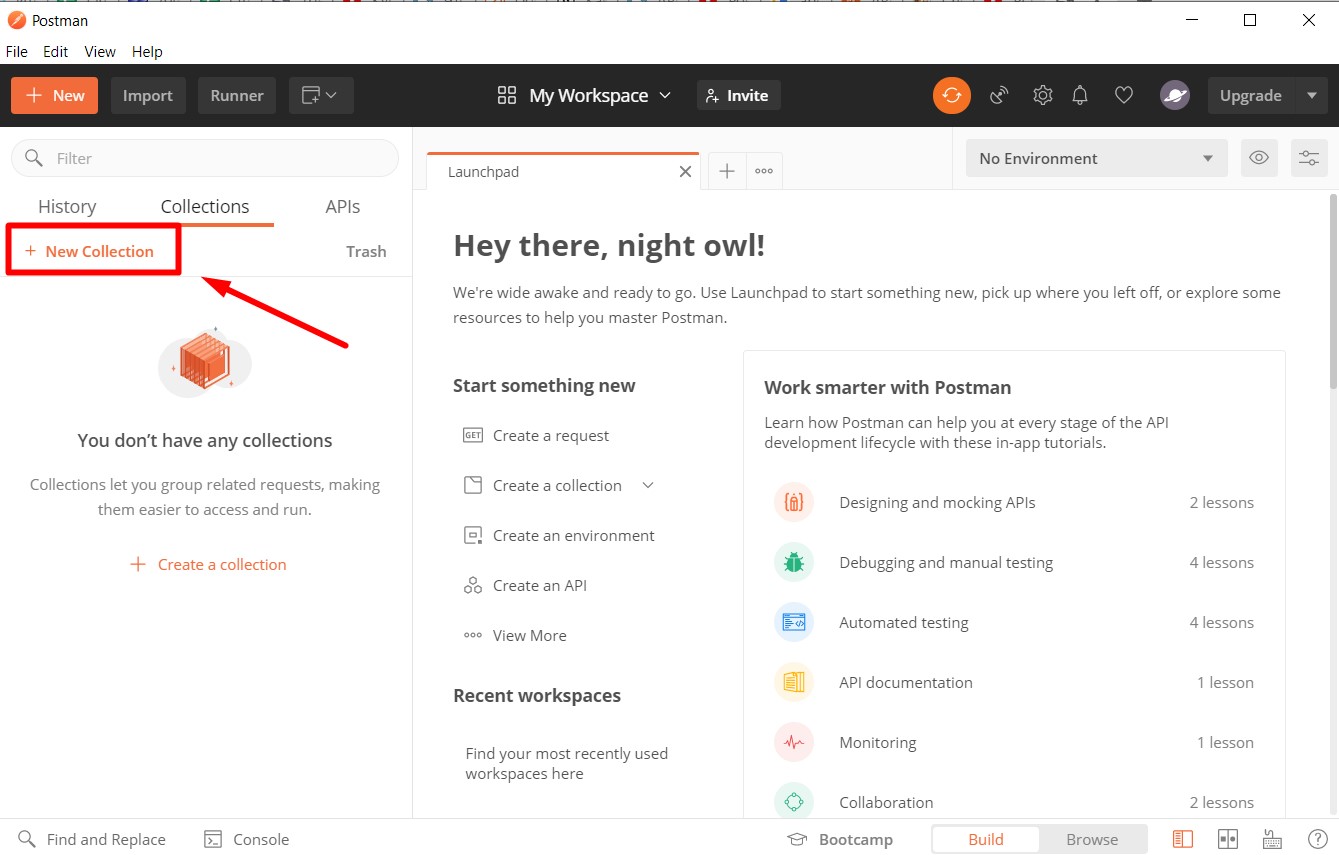Click the environment quick look eye icon
Viewport: 1339px width, 855px height.
1259,158
